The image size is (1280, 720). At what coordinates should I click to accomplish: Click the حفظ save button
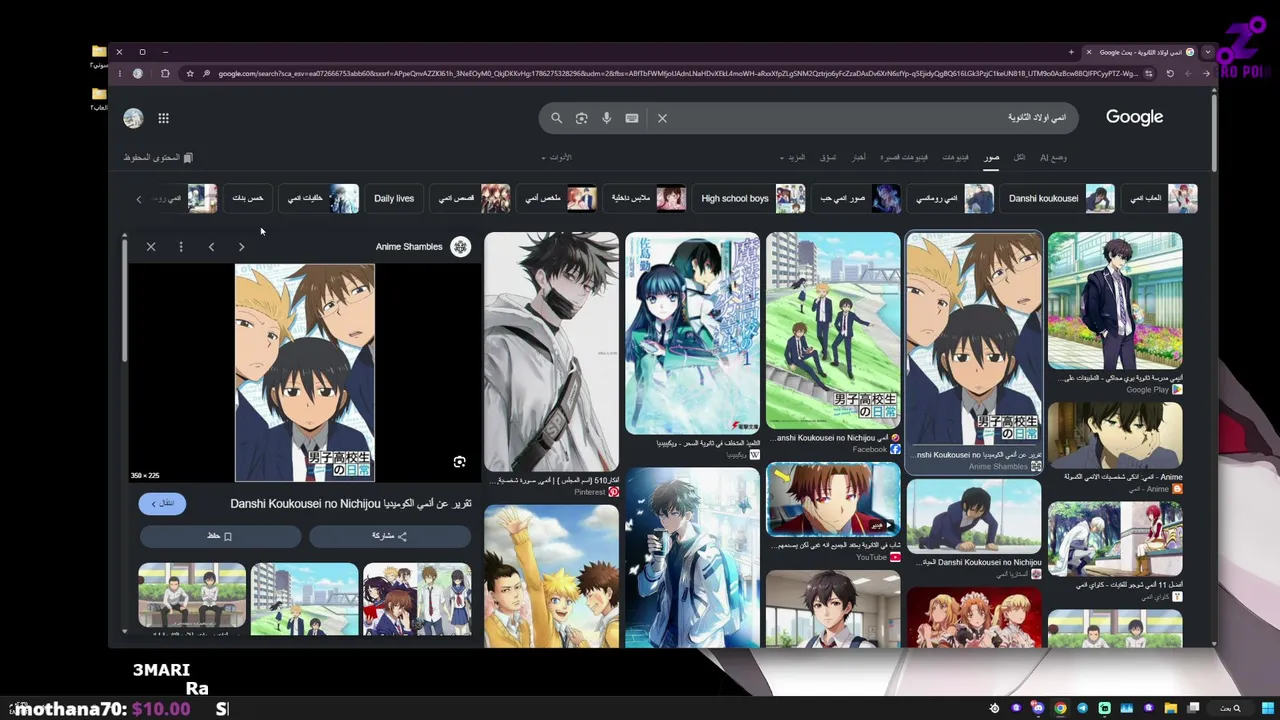(x=220, y=536)
